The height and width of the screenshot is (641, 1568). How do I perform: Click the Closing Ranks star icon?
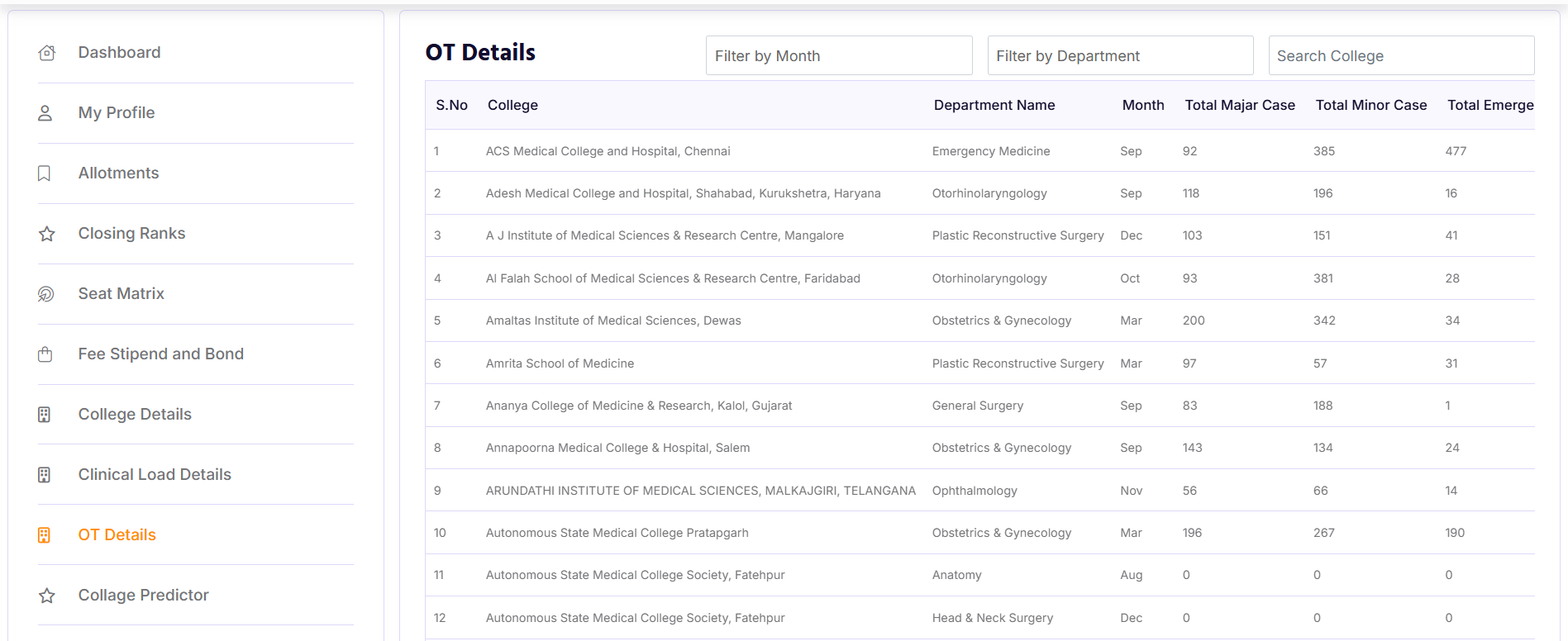click(47, 234)
